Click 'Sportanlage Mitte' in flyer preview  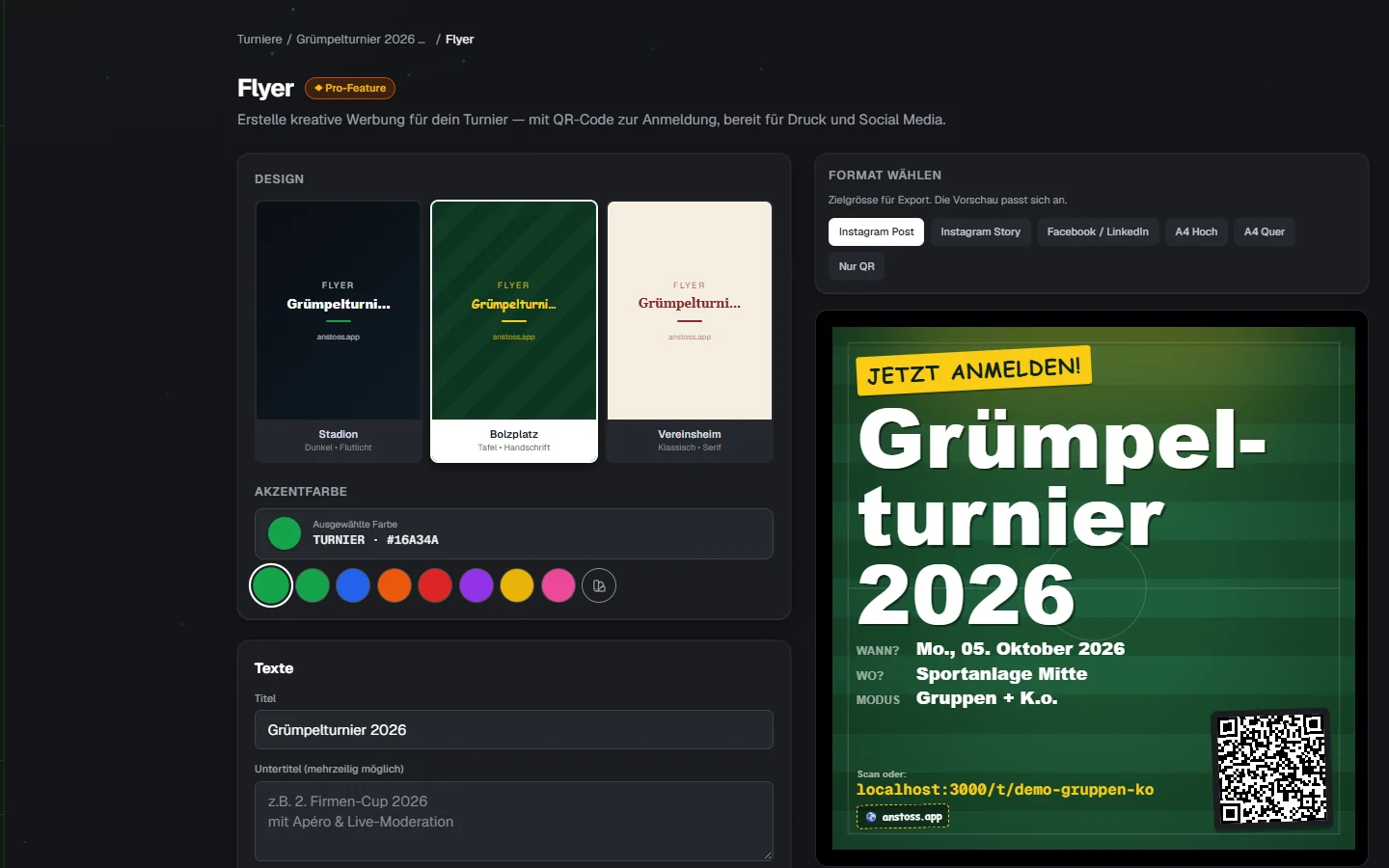[1001, 674]
